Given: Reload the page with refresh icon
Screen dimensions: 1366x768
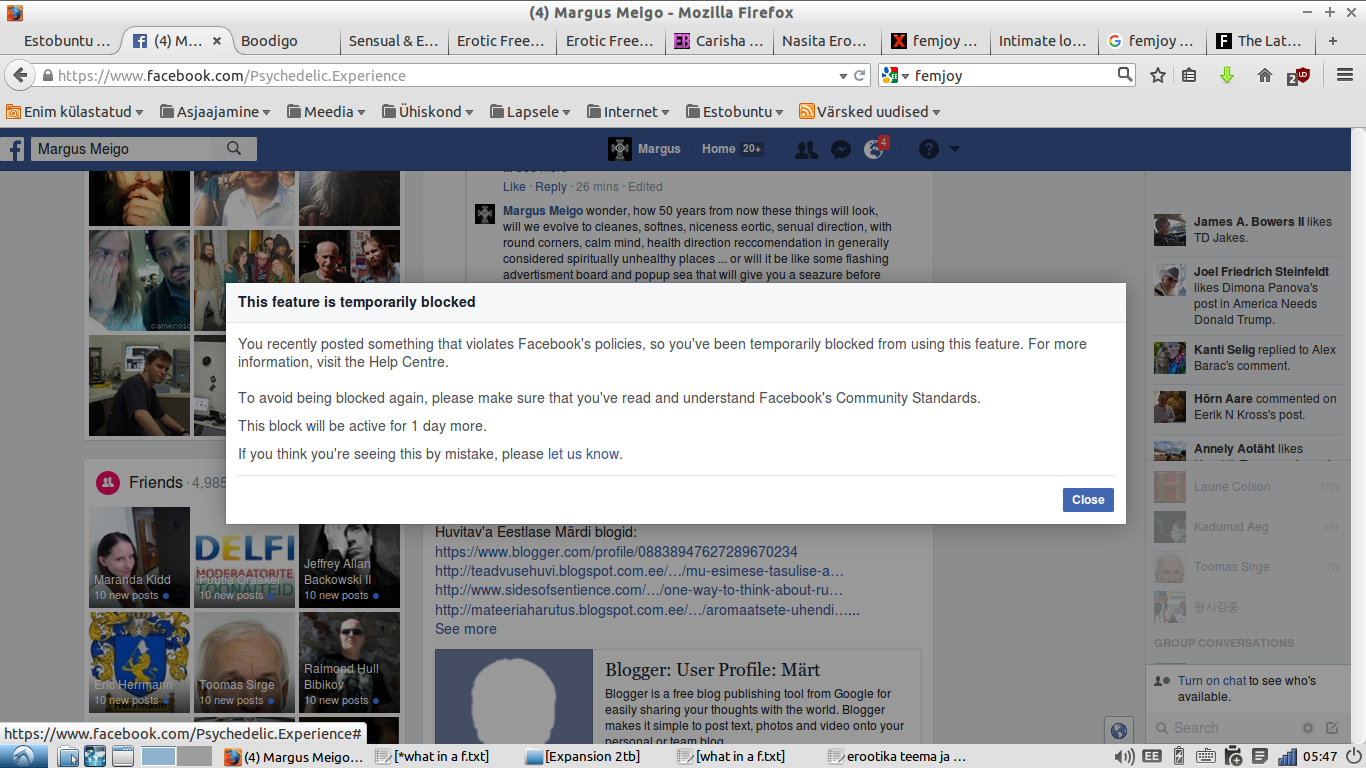Looking at the screenshot, I should 859,75.
